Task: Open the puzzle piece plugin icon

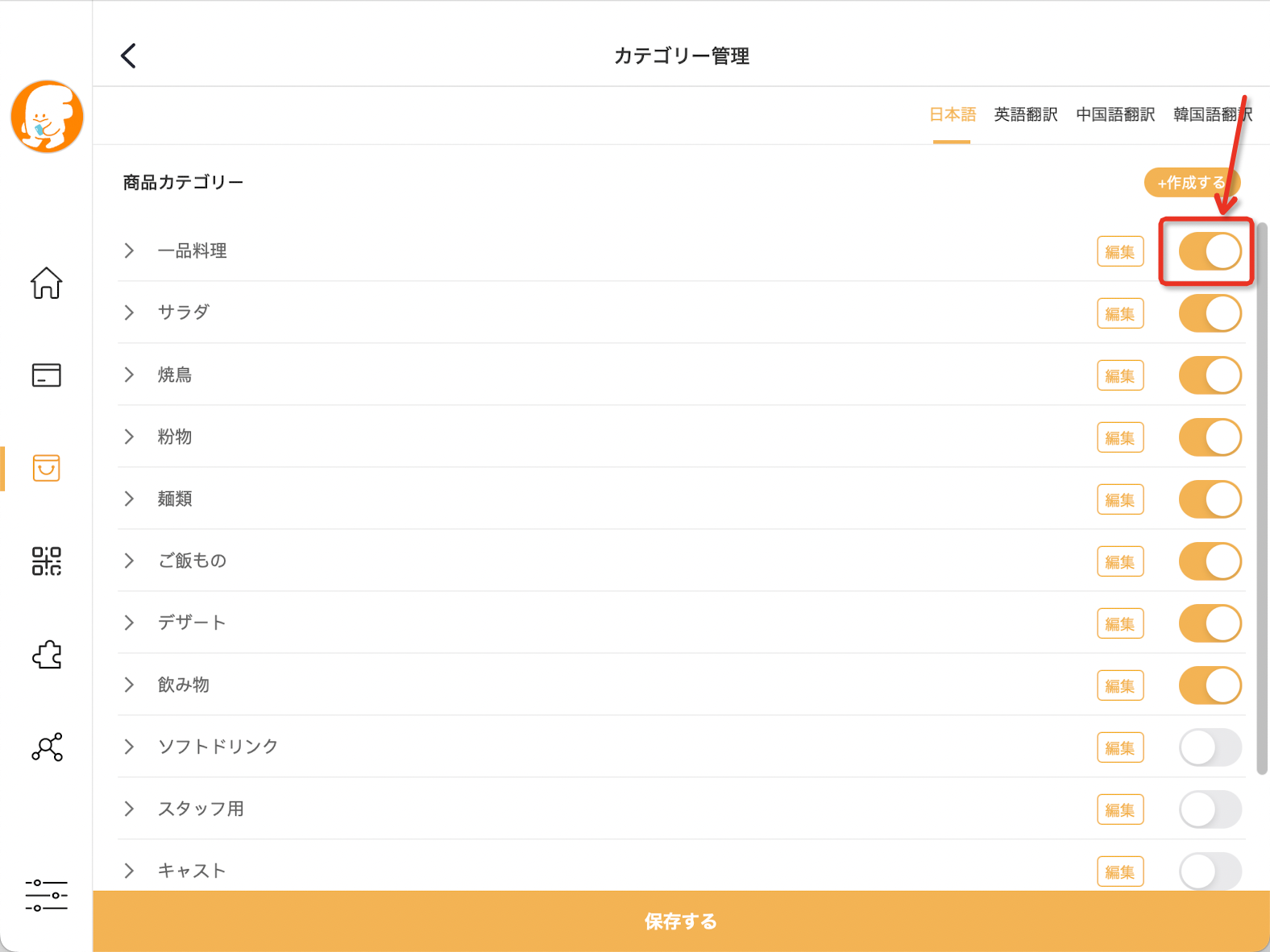Action: (47, 654)
